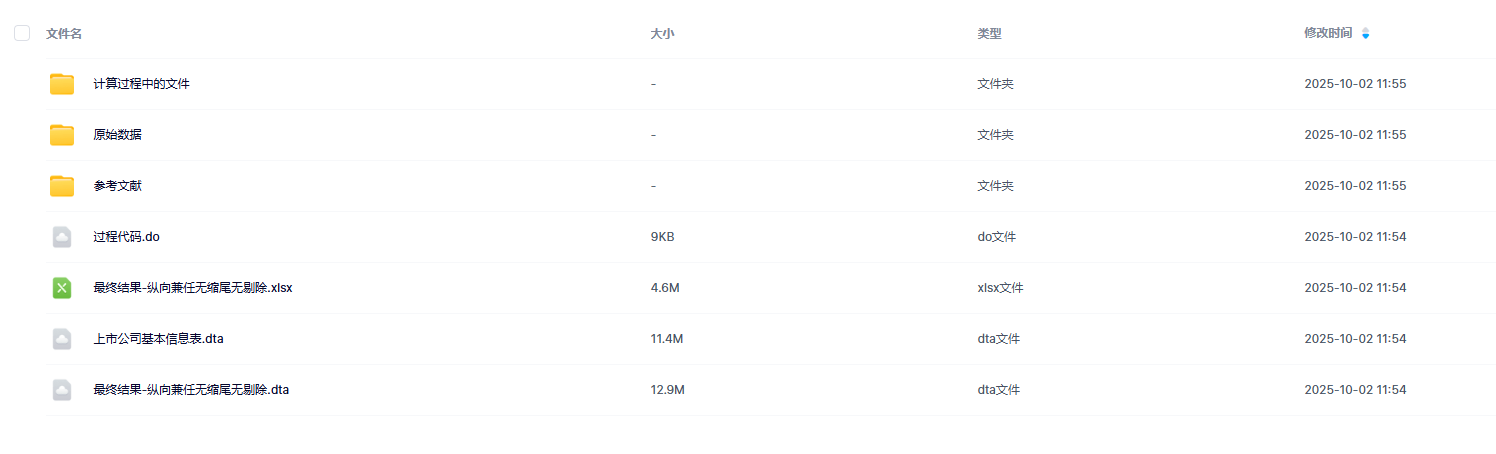Sort files by 大小 column header
This screenshot has width=1496, height=454.
pos(662,34)
